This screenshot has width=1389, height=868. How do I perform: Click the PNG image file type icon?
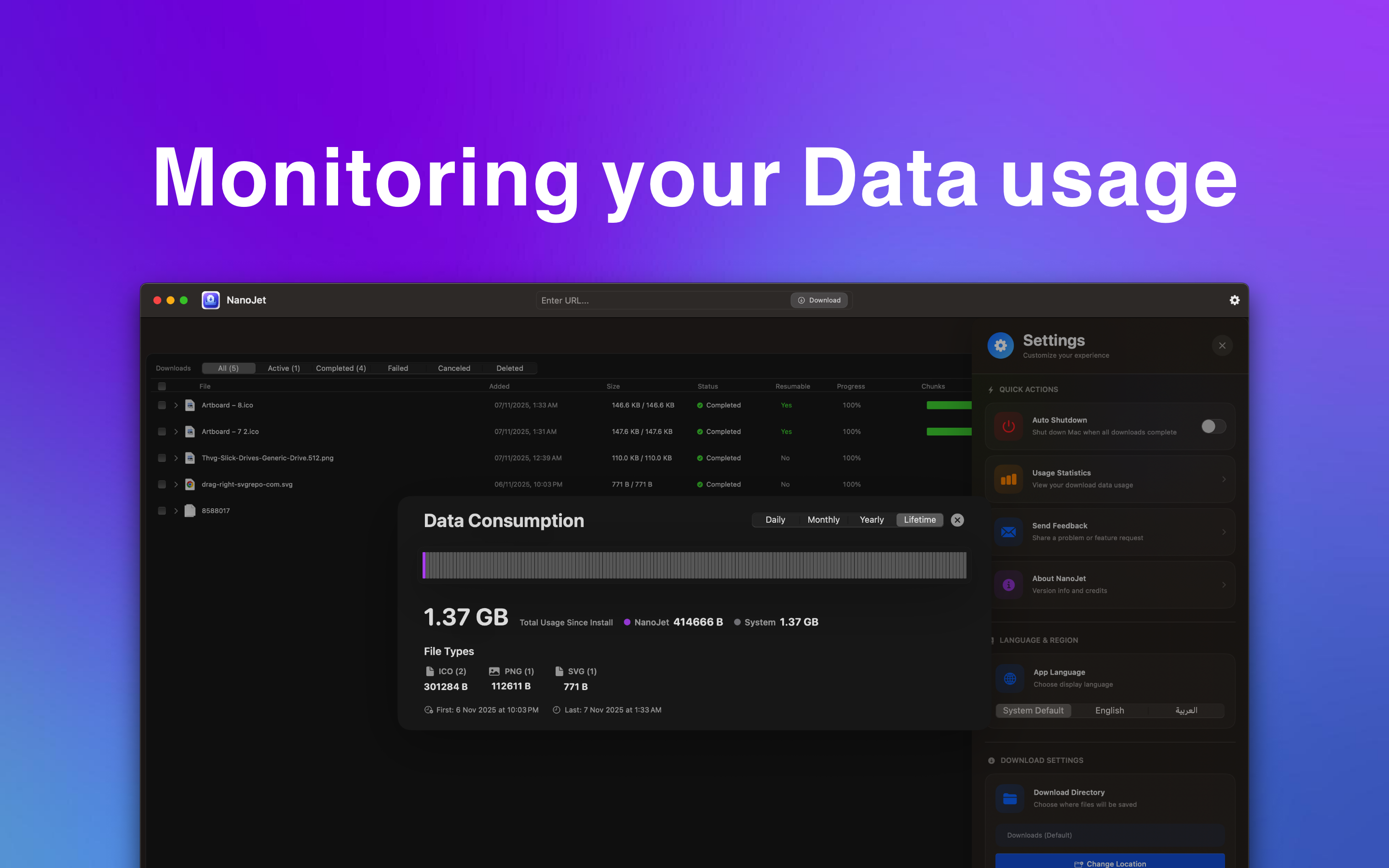[494, 671]
